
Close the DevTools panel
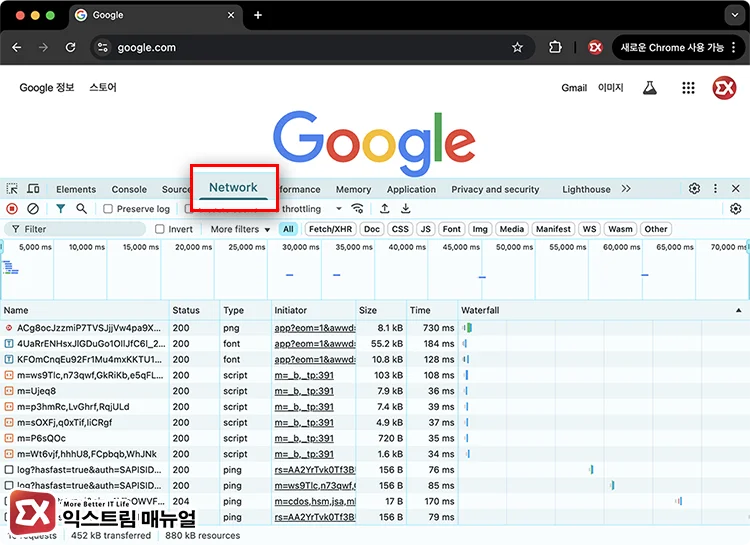[x=736, y=189]
